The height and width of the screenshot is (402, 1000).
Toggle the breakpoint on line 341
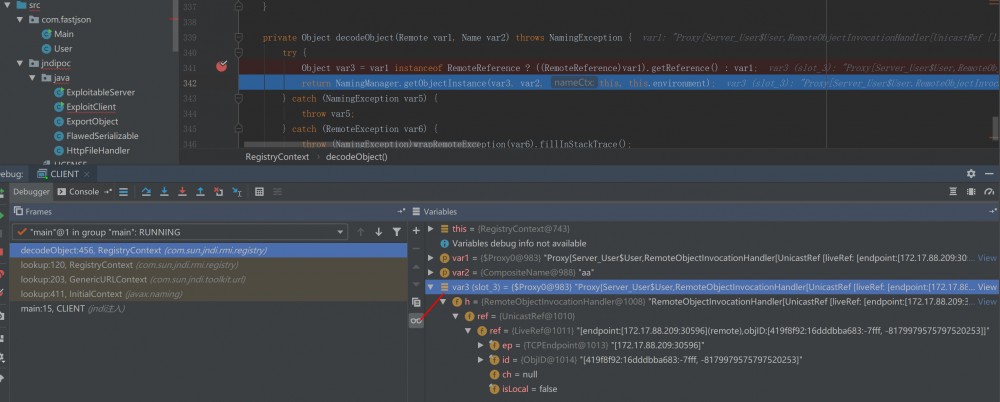(x=221, y=67)
